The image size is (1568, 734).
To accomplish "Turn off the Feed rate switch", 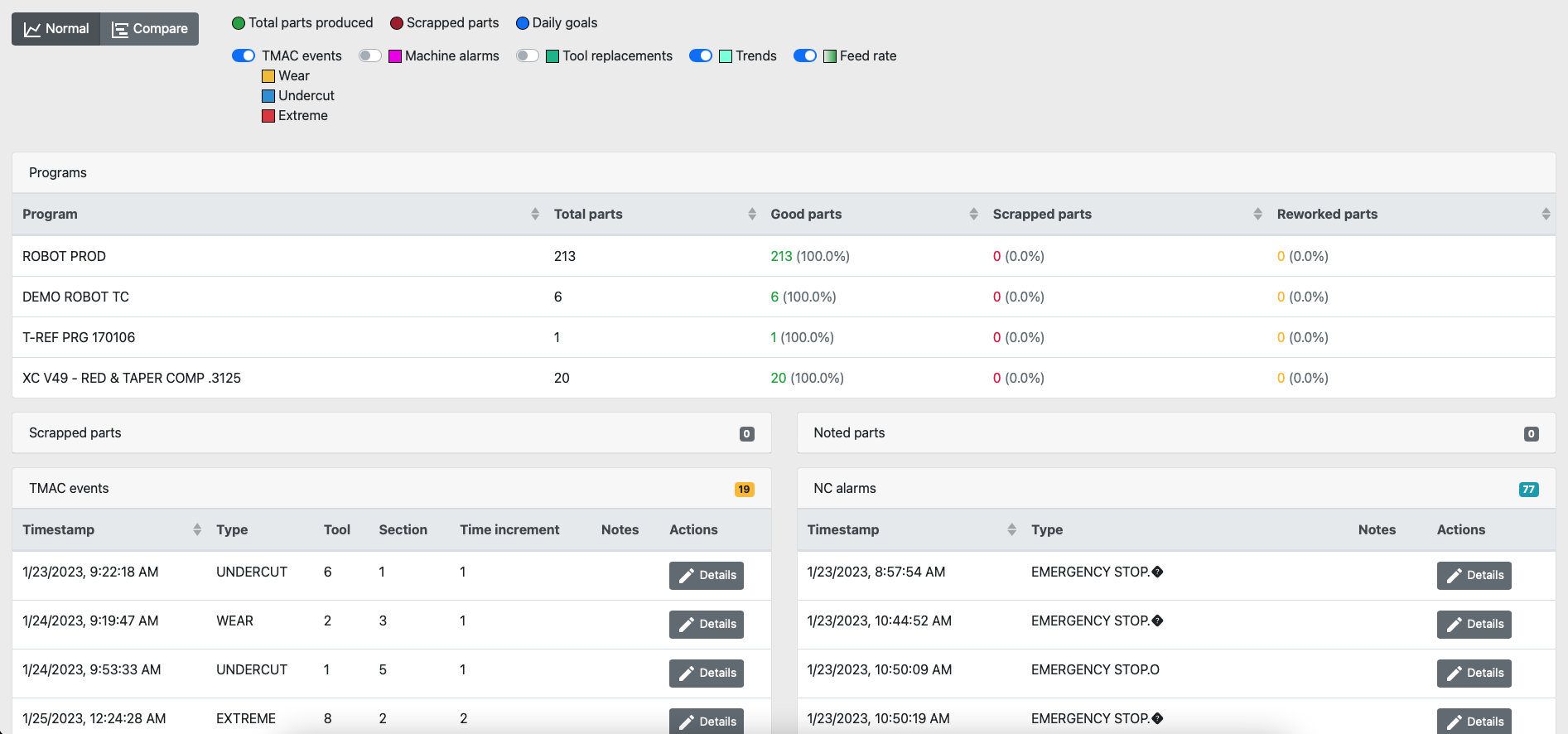I will point(805,56).
